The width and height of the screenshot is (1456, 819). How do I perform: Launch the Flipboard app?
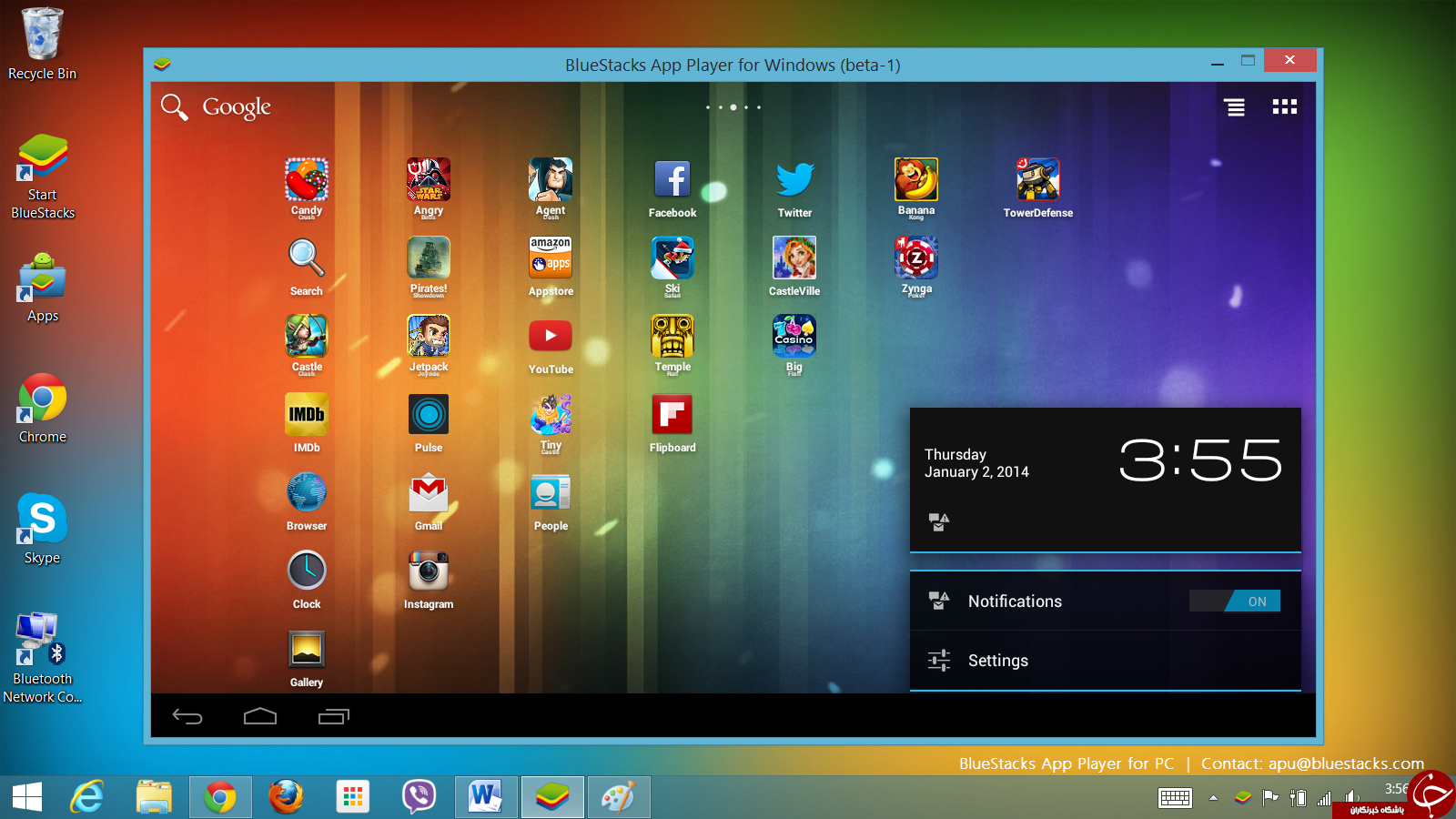coord(672,415)
